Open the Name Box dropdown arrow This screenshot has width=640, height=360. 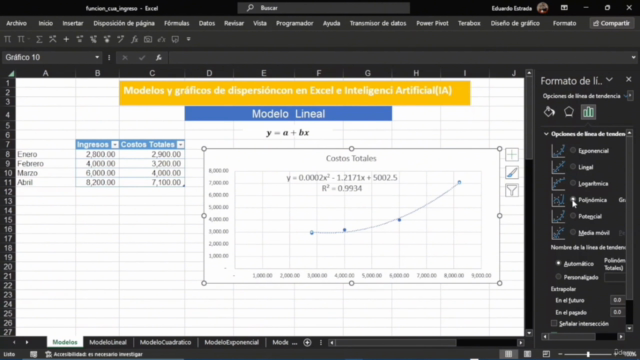(97, 58)
